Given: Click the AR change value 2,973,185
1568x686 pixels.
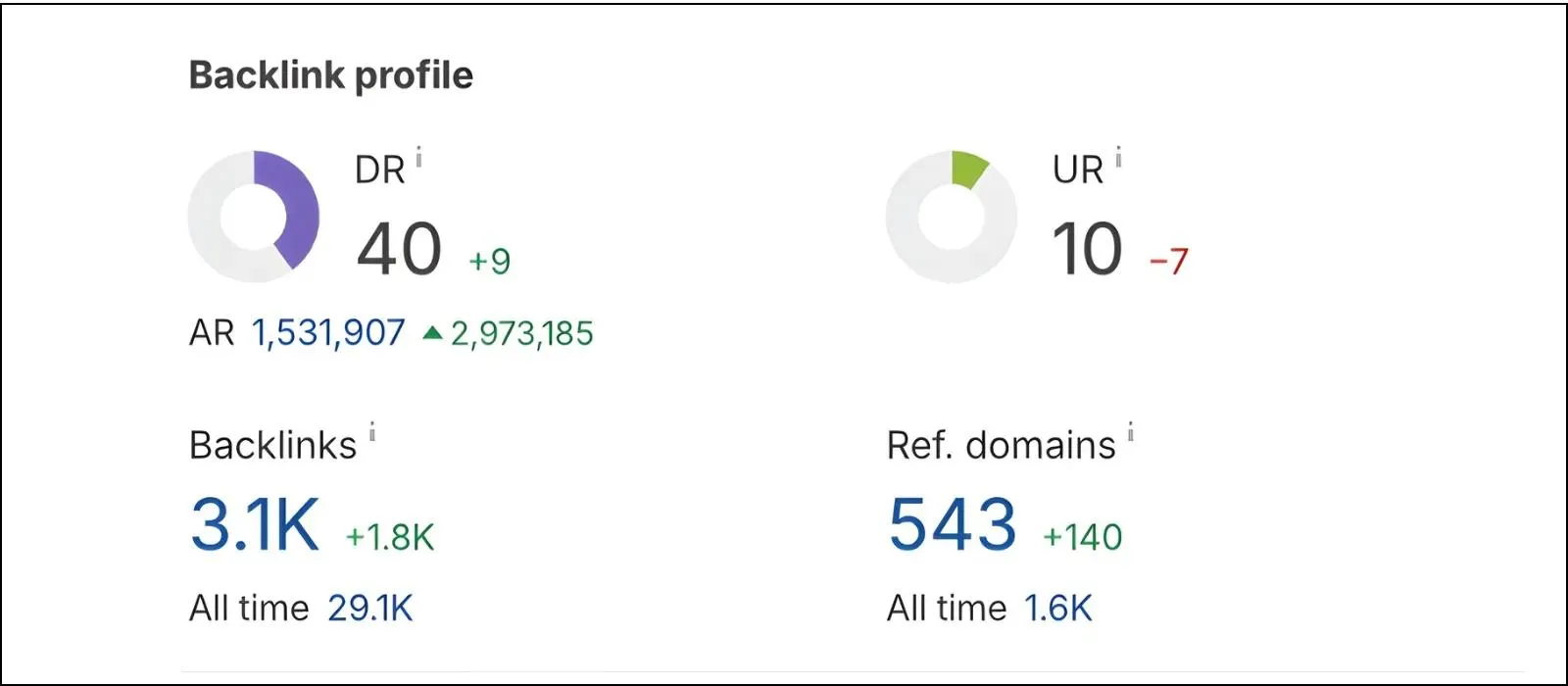Looking at the screenshot, I should pos(522,334).
